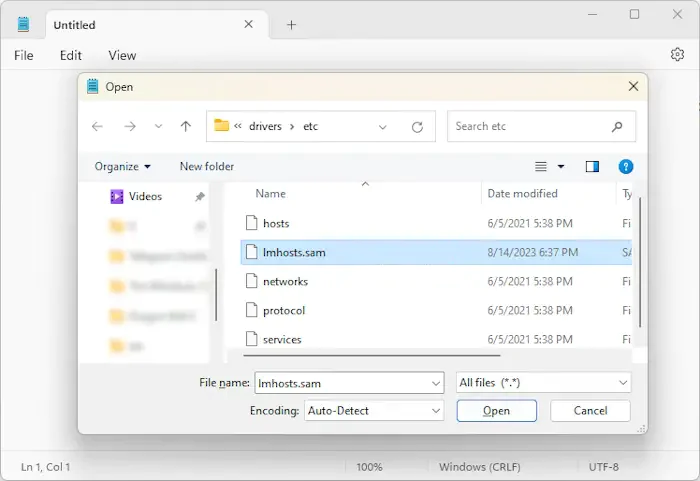
Task: Close the Open dialog with X
Action: click(x=633, y=86)
